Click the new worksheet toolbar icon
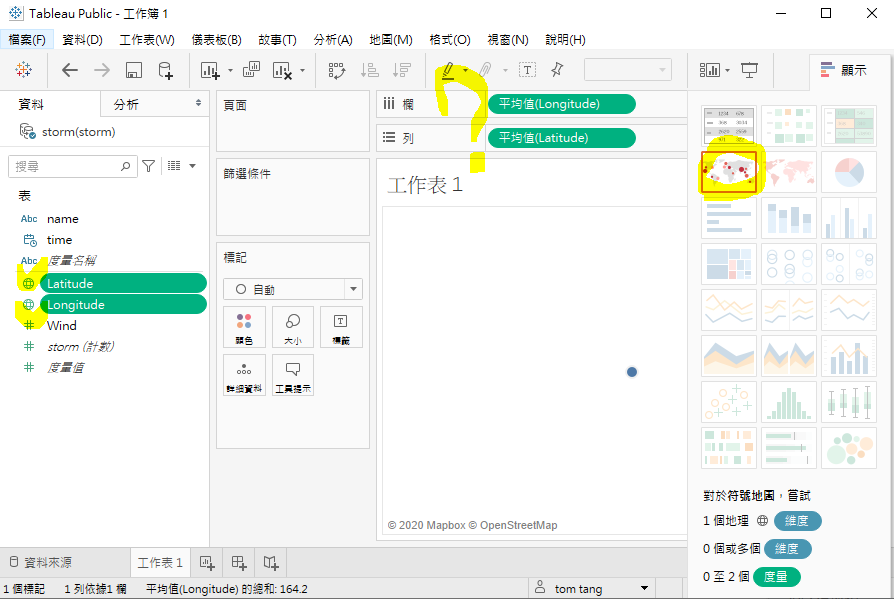This screenshot has height=599, width=894. (210, 70)
